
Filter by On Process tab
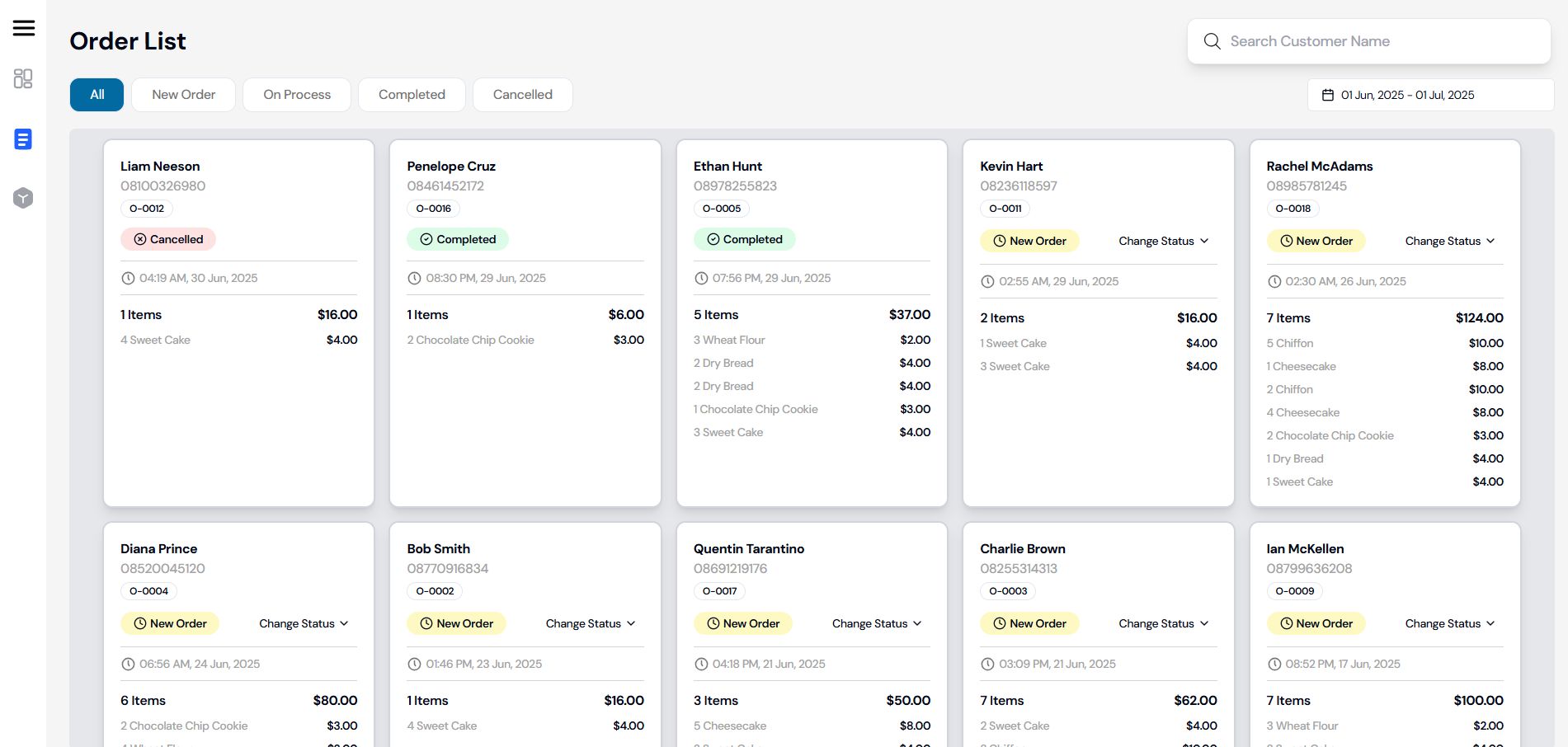[x=297, y=95]
